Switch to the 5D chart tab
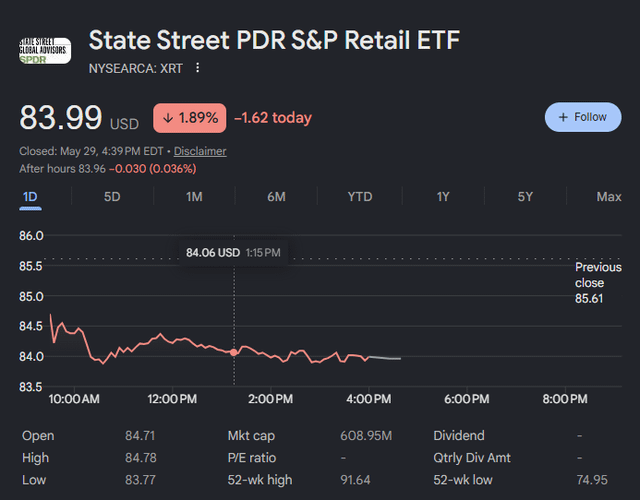This screenshot has height=500, width=640. tap(112, 197)
